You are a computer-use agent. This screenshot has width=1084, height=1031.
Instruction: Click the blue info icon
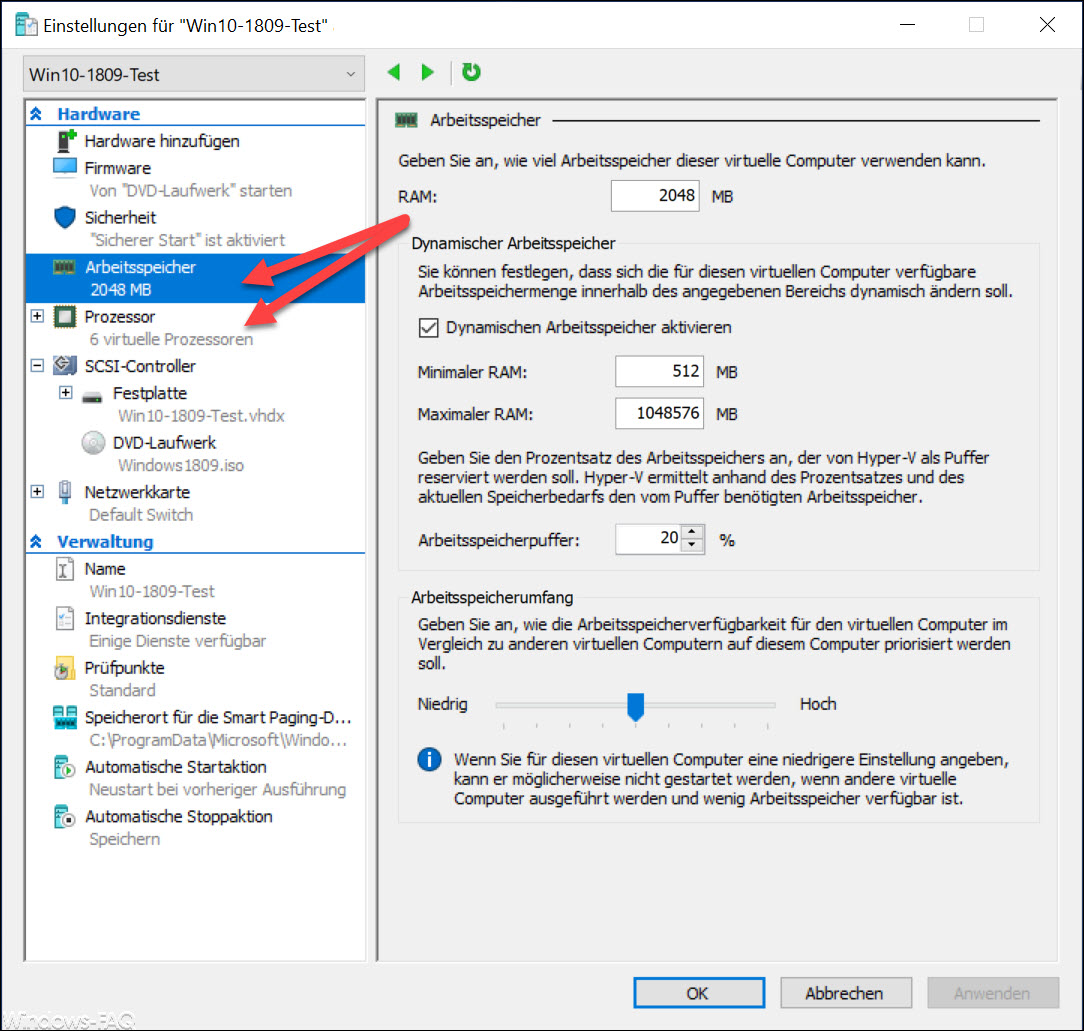pos(429,759)
